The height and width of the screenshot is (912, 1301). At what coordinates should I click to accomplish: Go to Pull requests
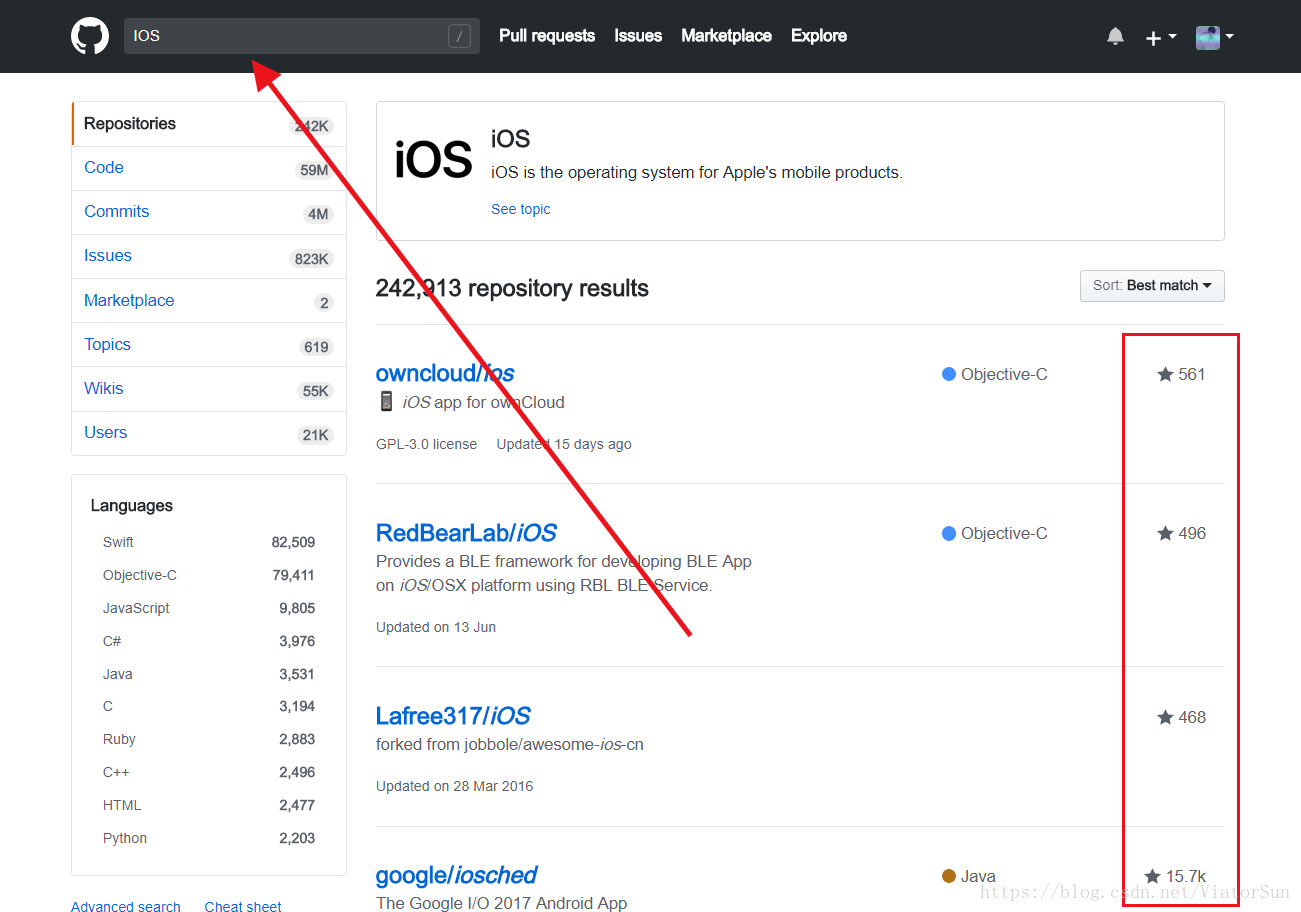tap(547, 36)
